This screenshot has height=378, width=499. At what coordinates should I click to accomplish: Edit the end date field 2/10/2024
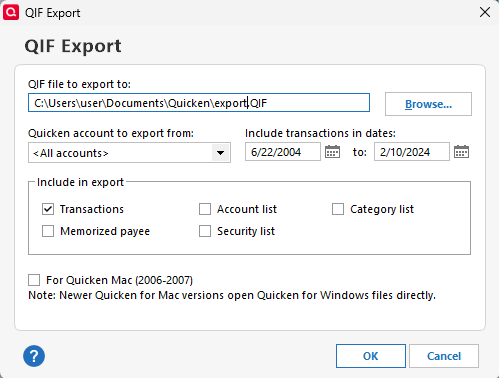coord(412,152)
